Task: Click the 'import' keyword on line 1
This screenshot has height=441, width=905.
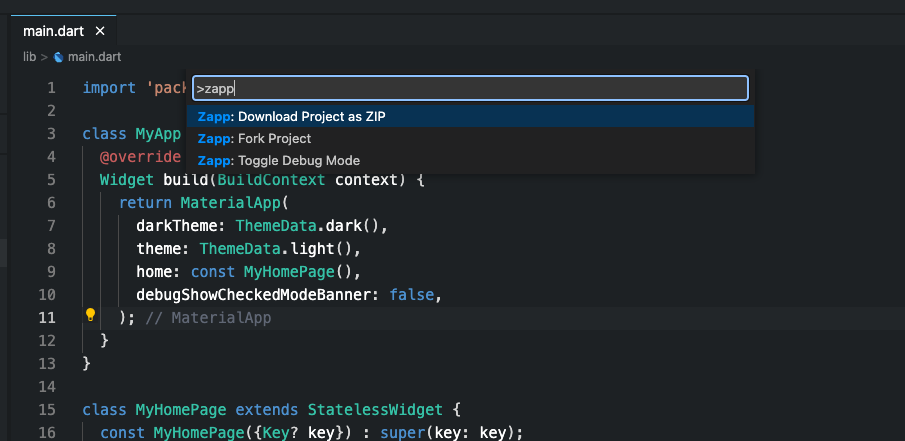Action: (x=109, y=88)
